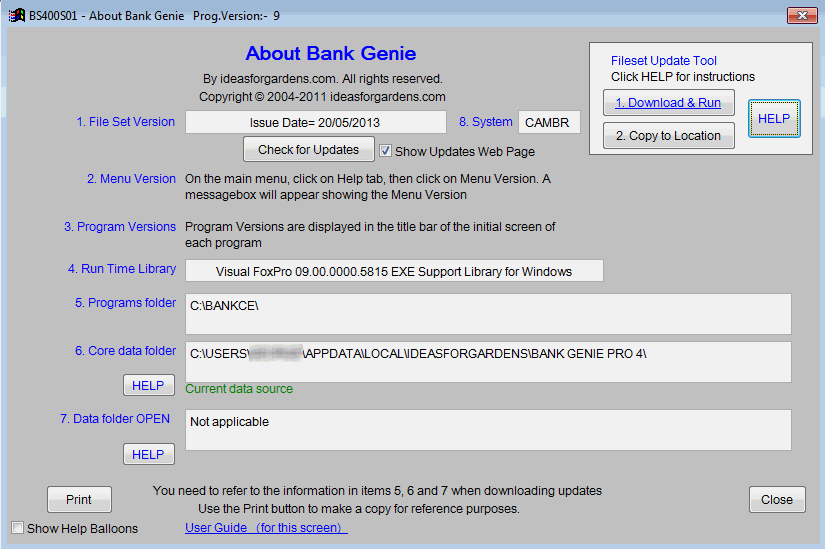Click the '1. File Set Version' label
Viewport: 825px width, 549px height.
point(126,122)
